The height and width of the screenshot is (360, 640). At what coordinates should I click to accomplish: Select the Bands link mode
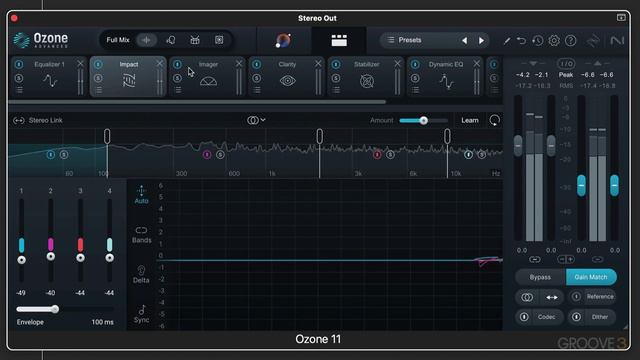[141, 235]
